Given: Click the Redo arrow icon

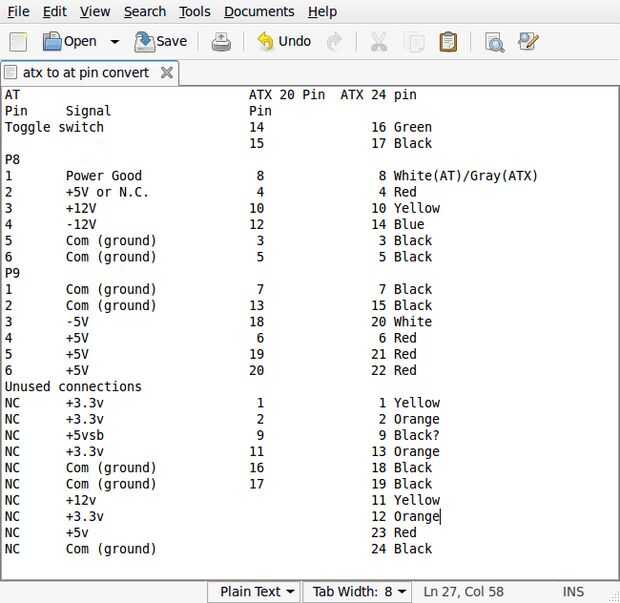Looking at the screenshot, I should coord(335,42).
